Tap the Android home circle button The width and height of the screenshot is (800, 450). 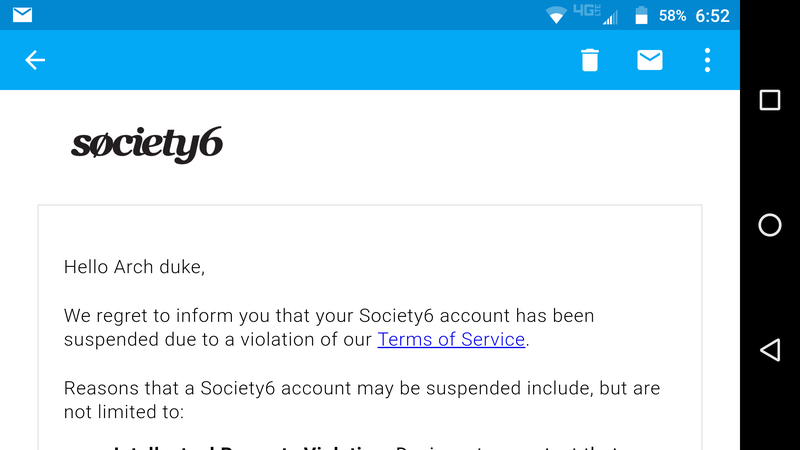(x=769, y=225)
